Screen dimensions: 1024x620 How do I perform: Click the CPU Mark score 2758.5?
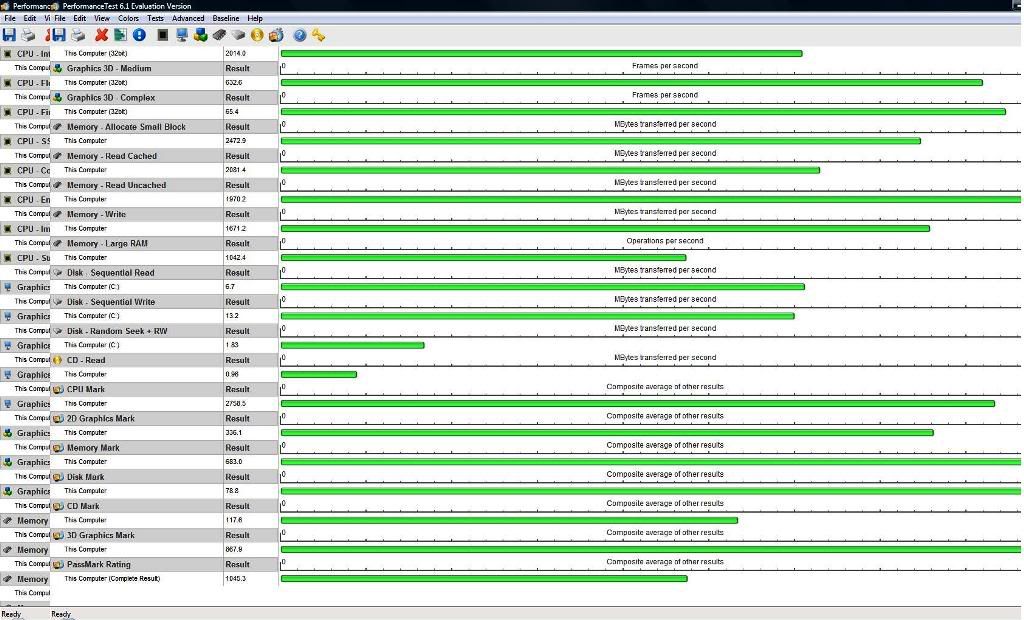click(235, 404)
